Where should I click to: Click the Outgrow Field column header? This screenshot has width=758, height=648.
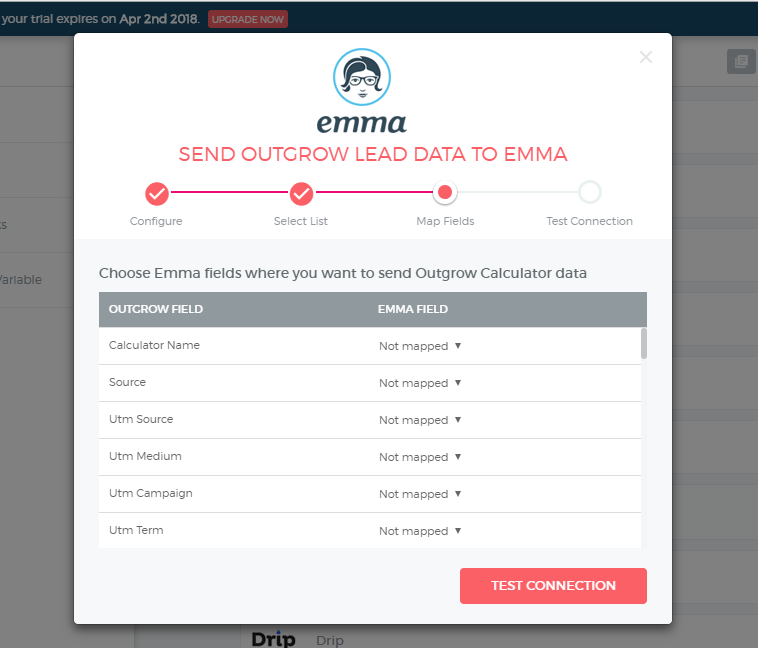tap(156, 309)
